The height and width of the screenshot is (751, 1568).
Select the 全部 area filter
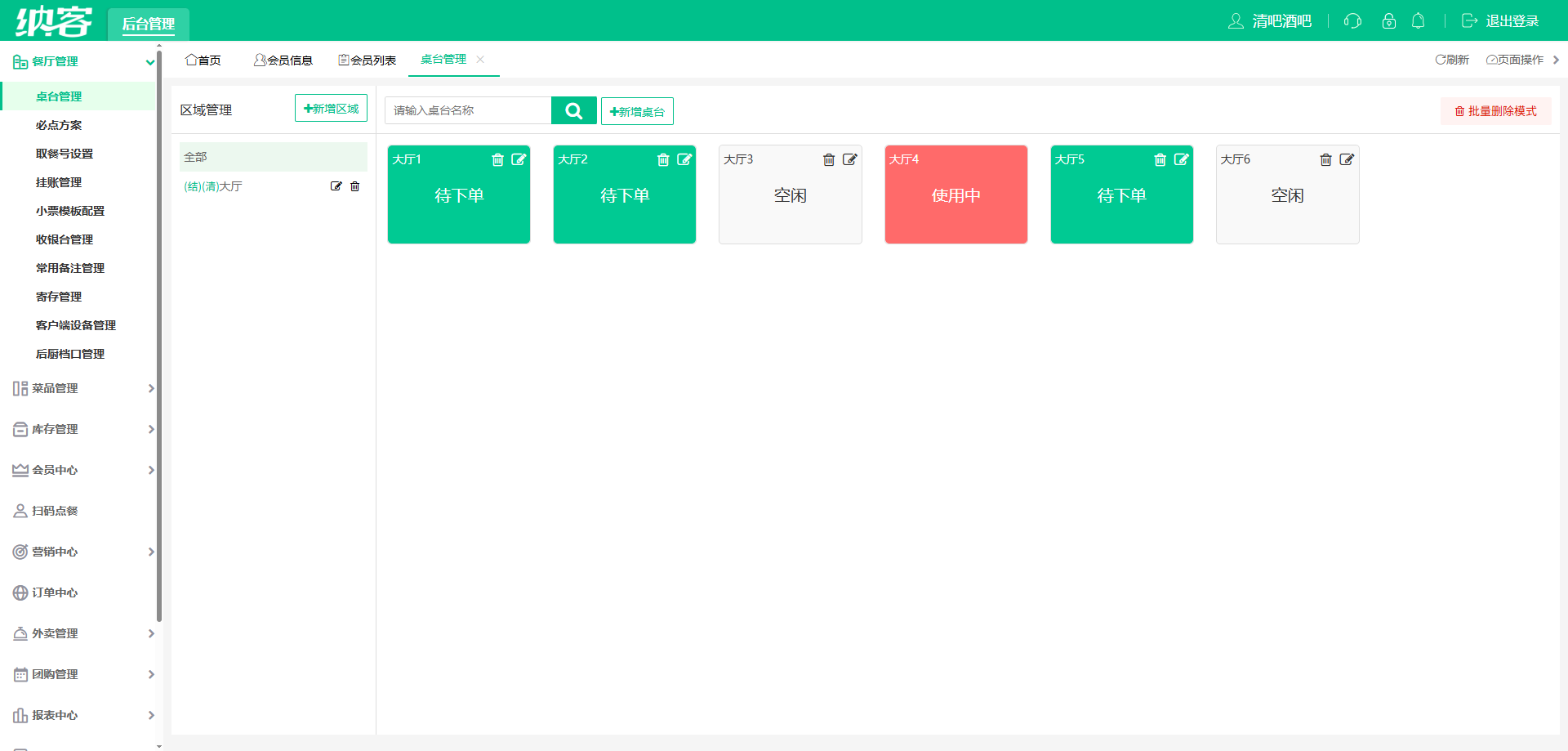click(x=273, y=157)
